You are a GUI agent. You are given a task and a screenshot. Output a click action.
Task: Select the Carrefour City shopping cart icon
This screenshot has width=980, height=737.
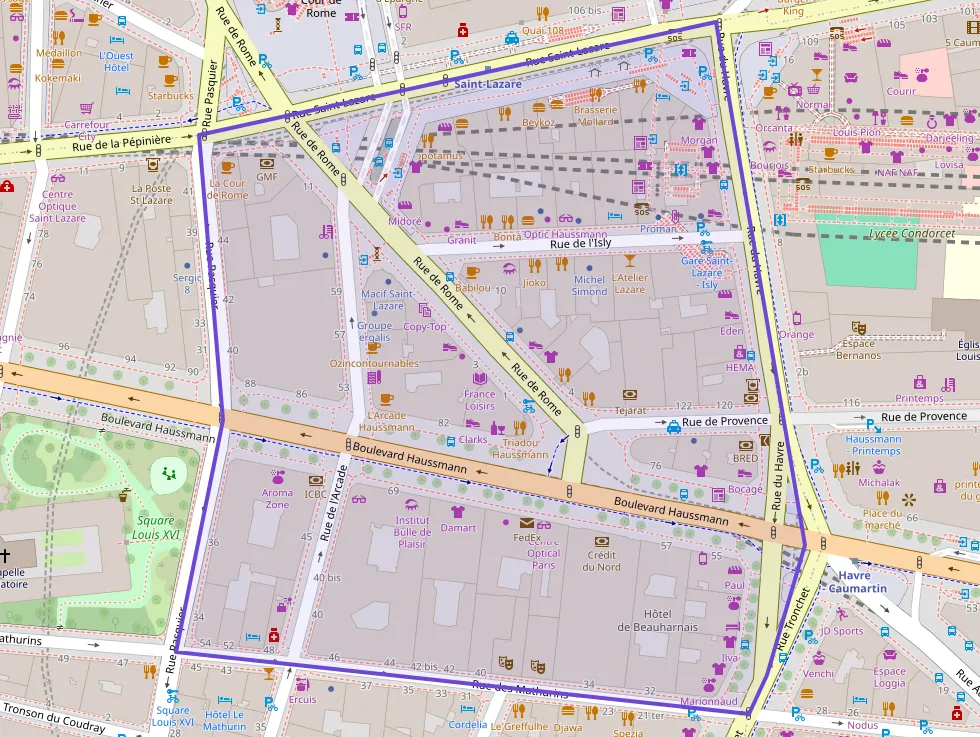click(86, 108)
